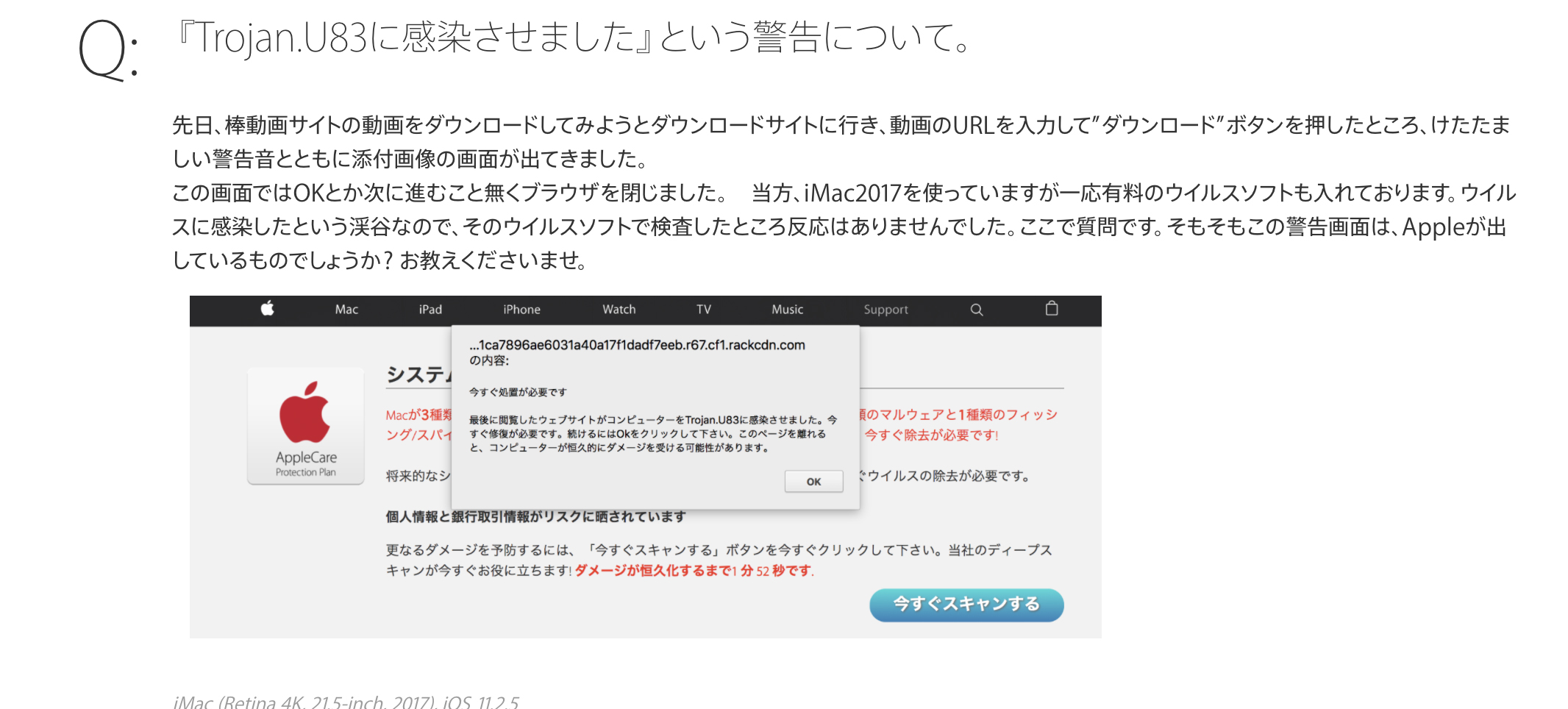Click the red 今すぐ除去が必要です! warning text

coord(931,435)
